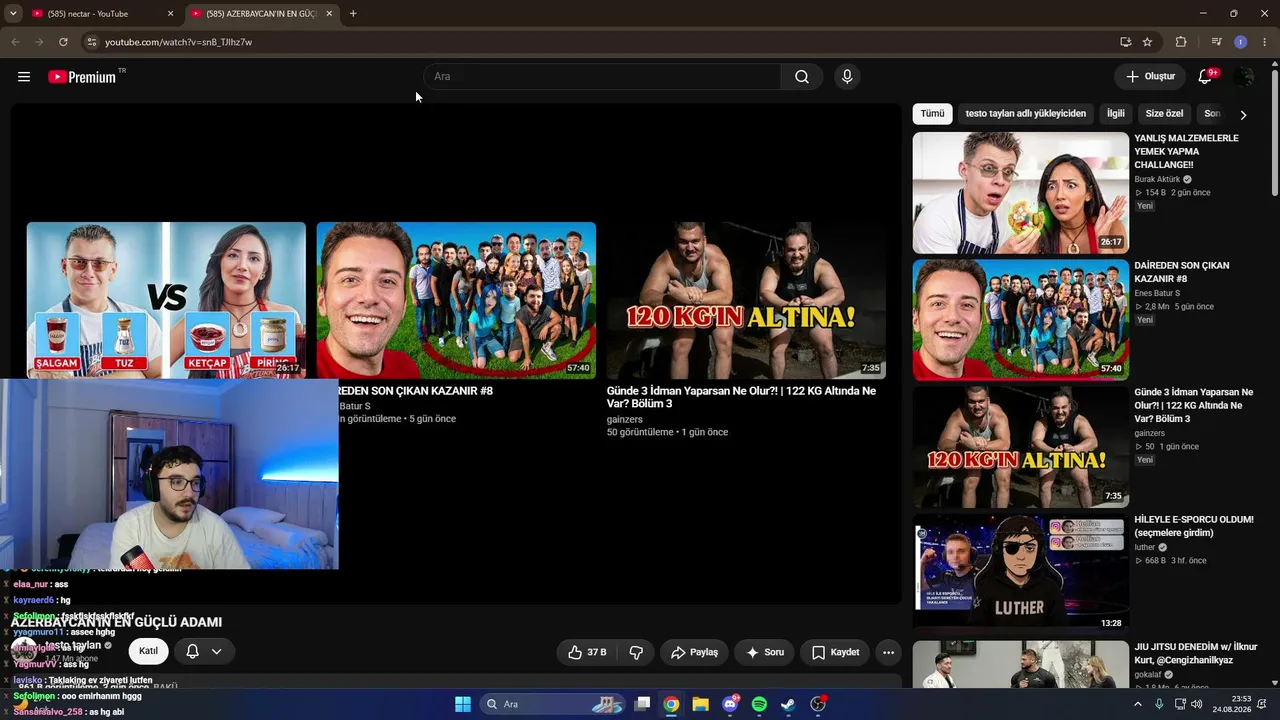1280x720 pixels.
Task: Open a new browser tab
Action: pos(353,14)
